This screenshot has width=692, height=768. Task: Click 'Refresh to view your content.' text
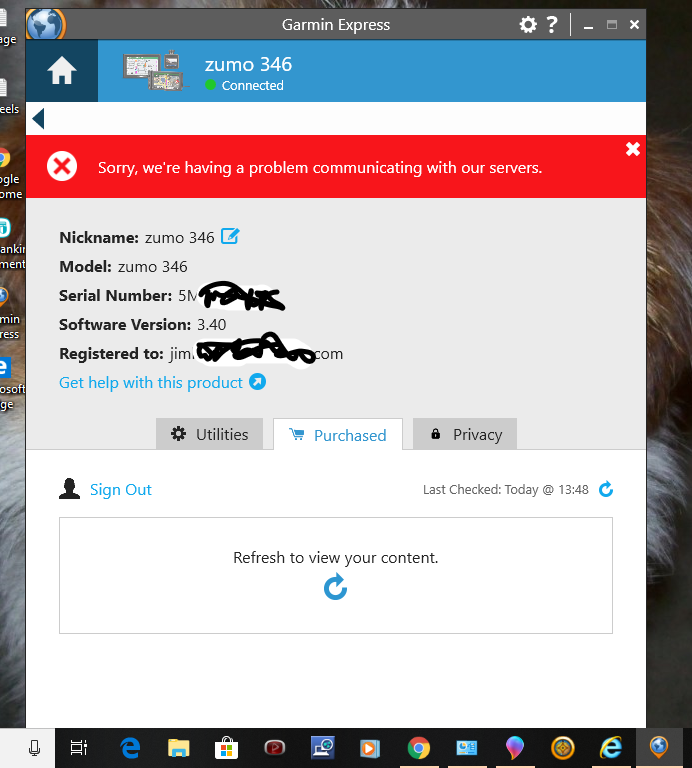coord(336,557)
